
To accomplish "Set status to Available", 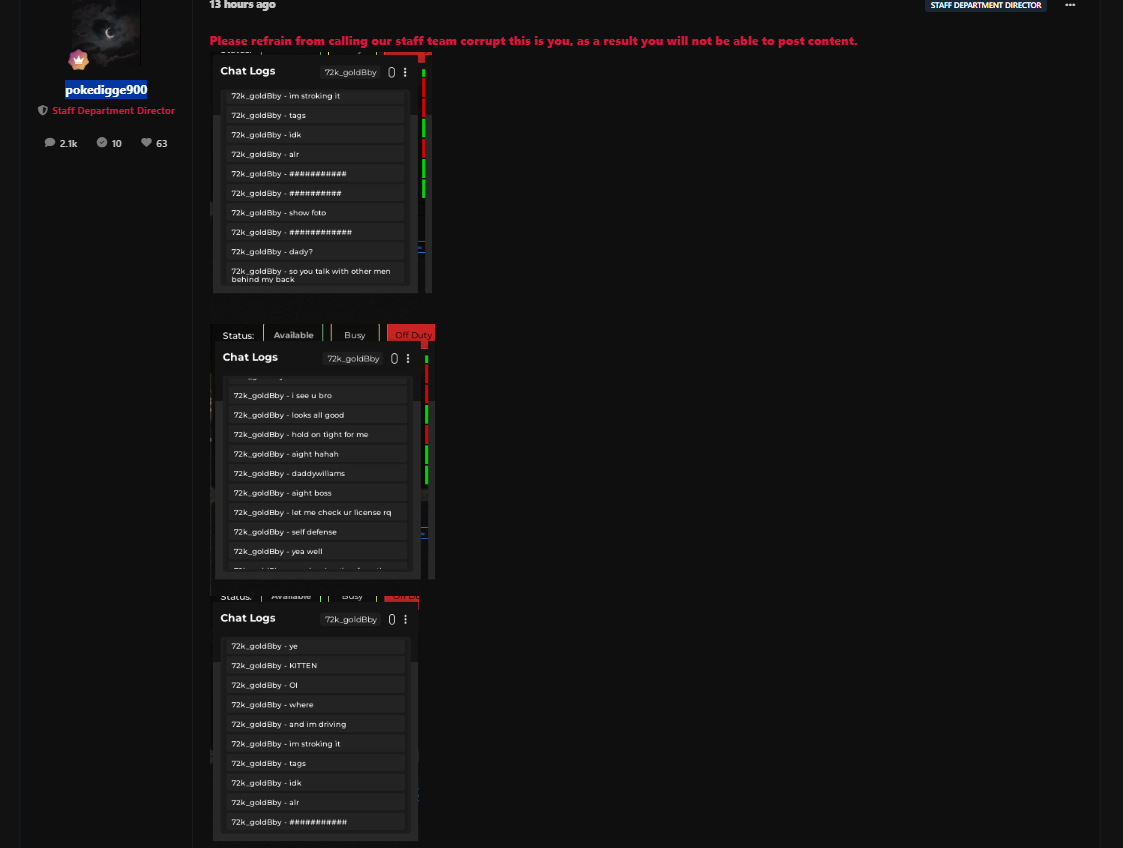I will pos(293,335).
